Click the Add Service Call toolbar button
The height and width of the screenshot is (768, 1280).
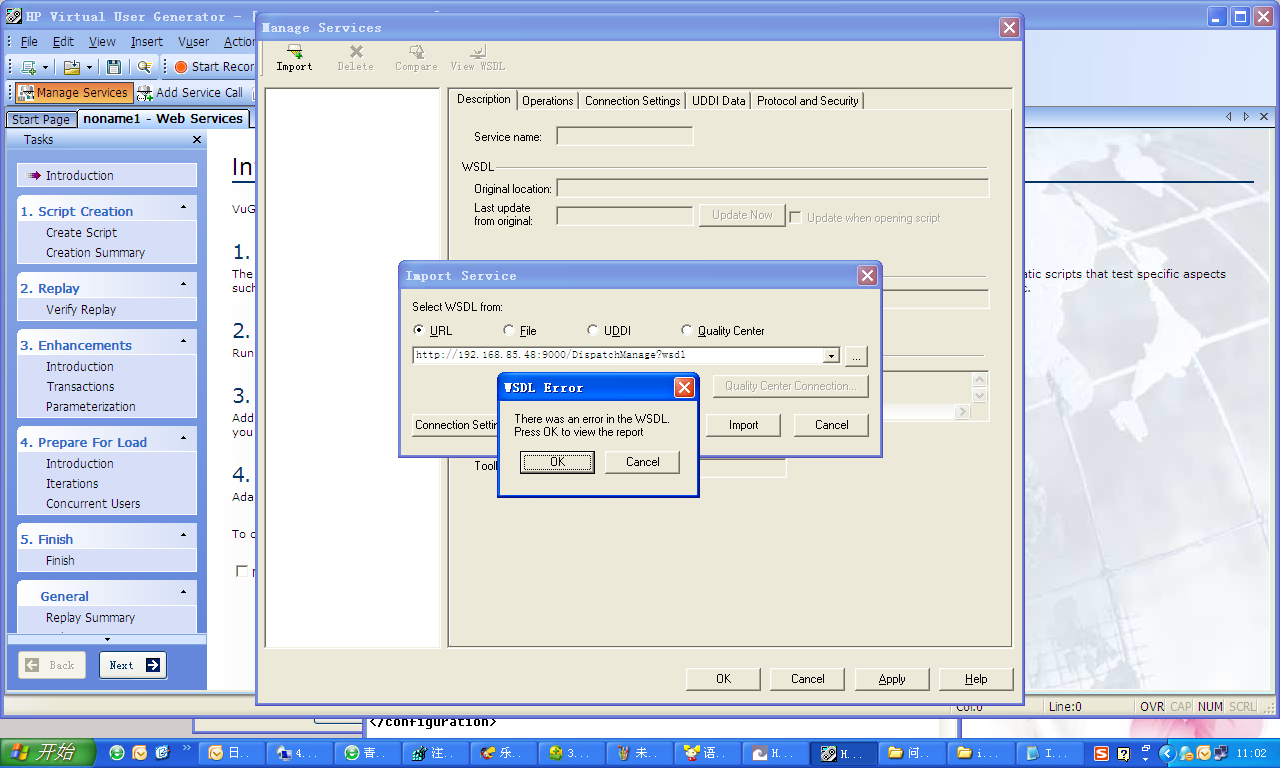pos(190,93)
